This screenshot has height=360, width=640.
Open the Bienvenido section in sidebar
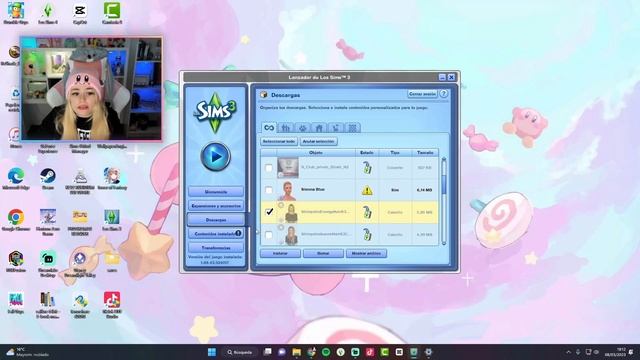216,191
